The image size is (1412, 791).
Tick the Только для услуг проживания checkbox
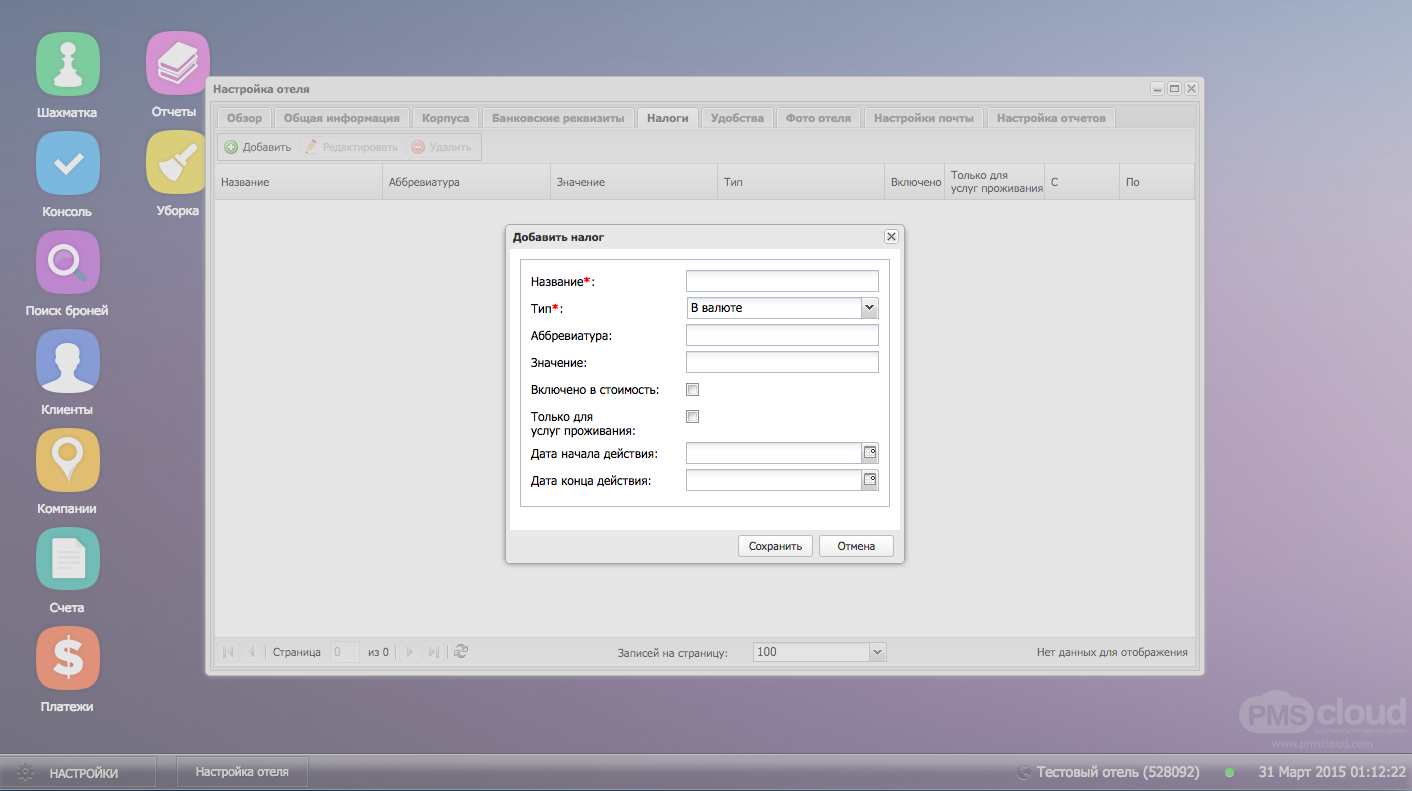(x=692, y=416)
